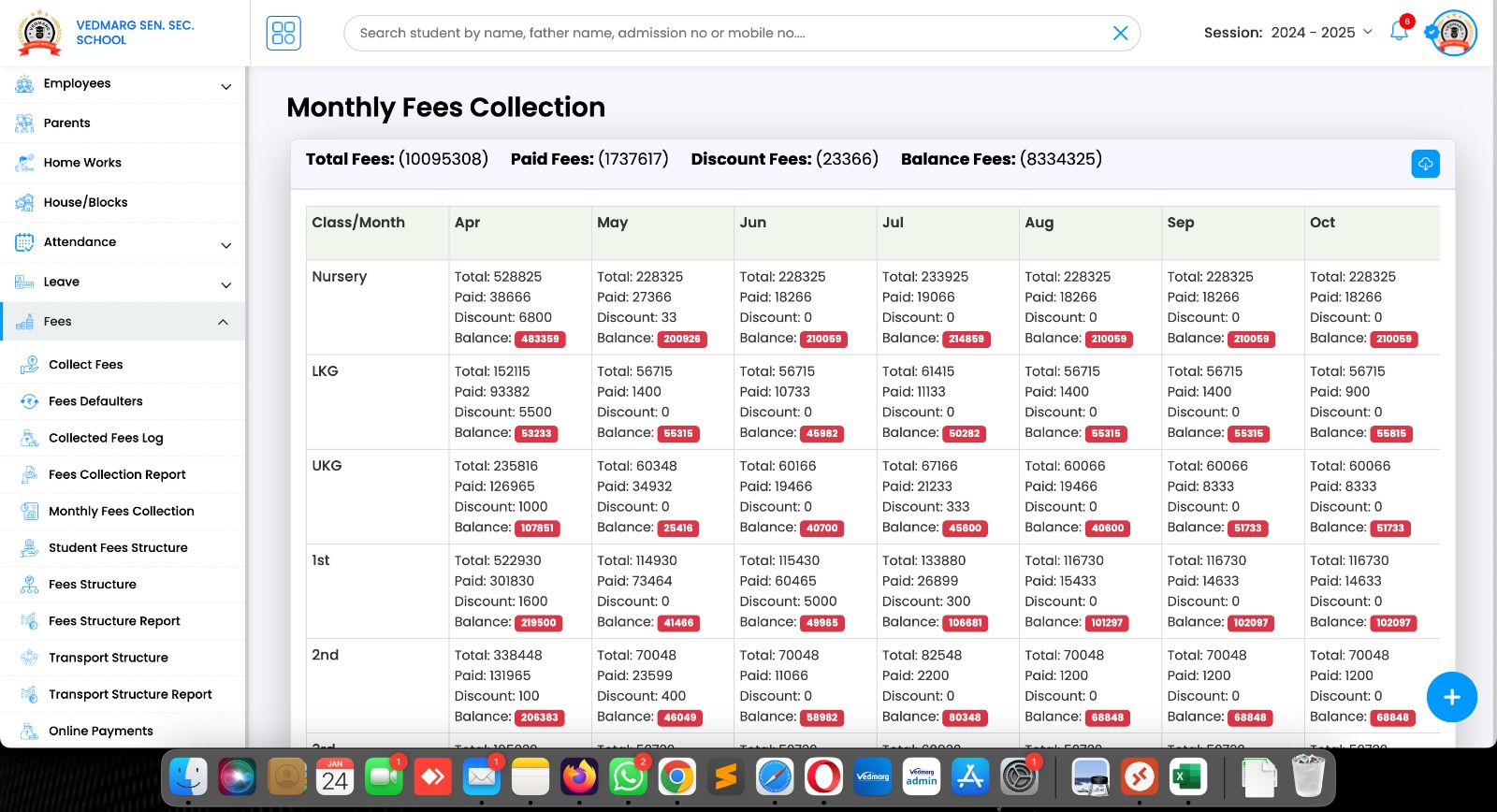Open Home Works in the sidebar
Viewport: 1497px width, 812px height.
click(123, 163)
